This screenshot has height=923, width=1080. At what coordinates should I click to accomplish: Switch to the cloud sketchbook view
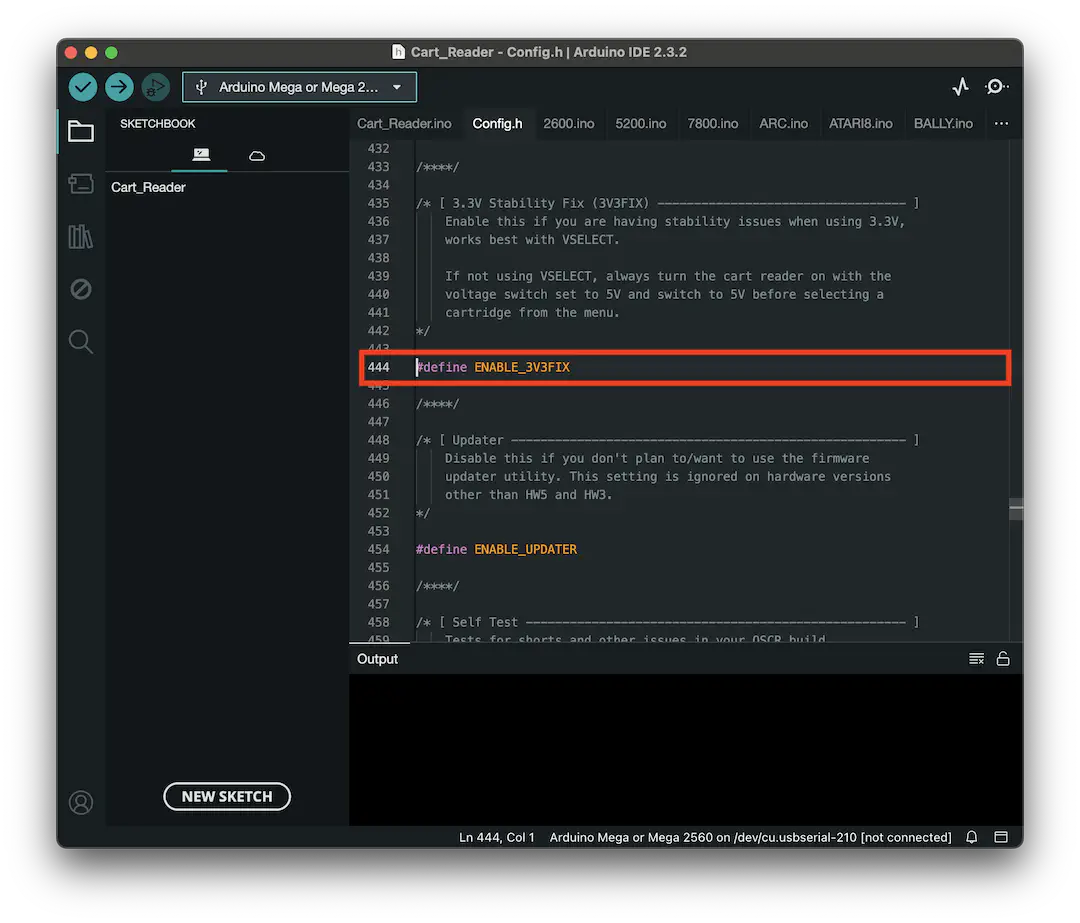(x=256, y=156)
